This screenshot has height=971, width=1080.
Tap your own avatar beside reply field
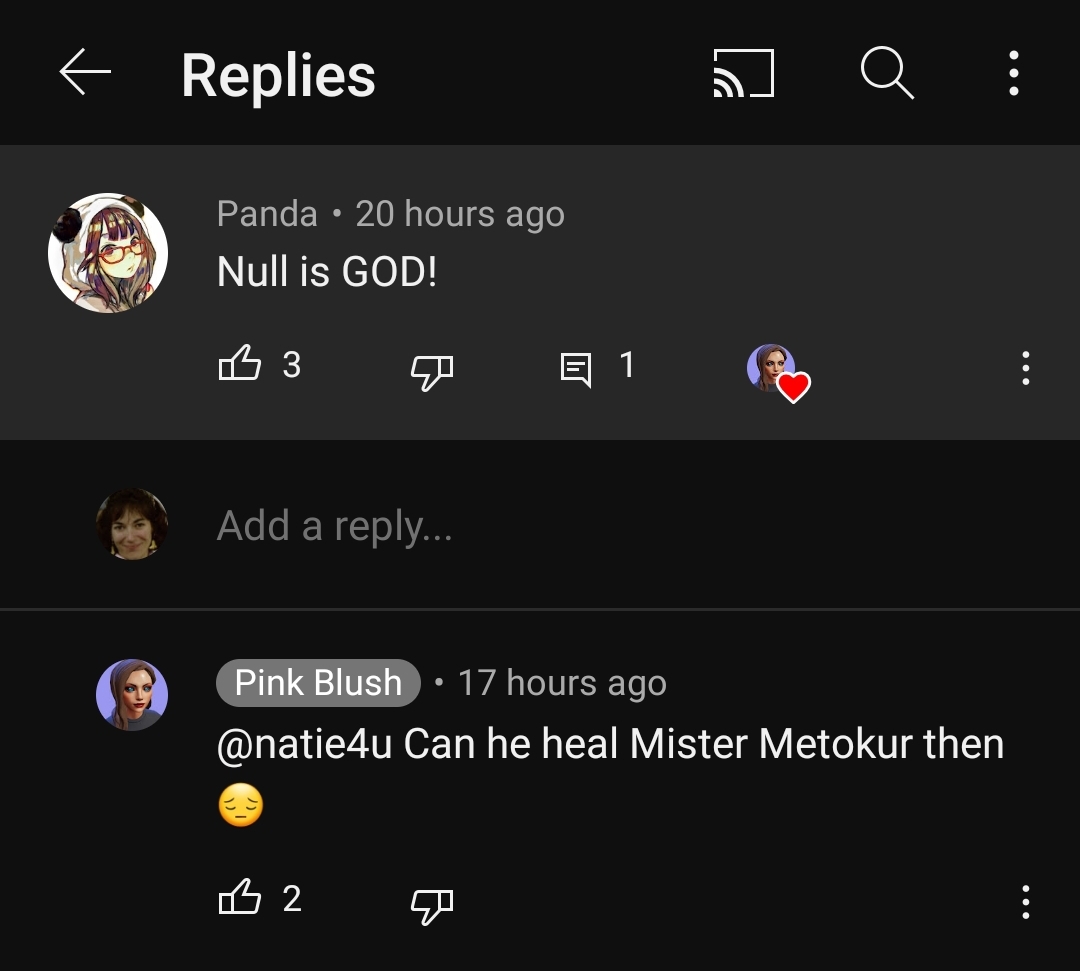coord(132,524)
